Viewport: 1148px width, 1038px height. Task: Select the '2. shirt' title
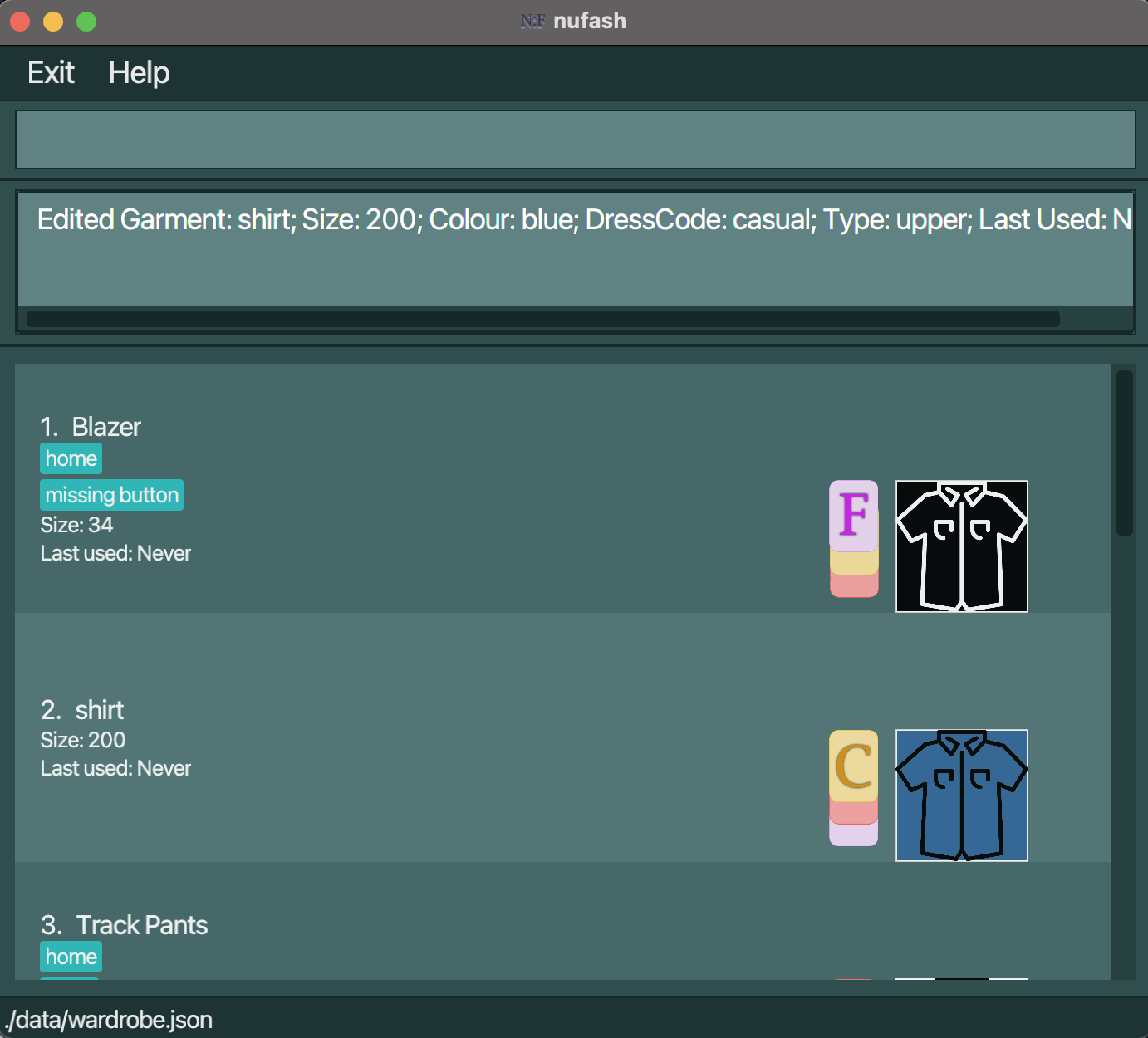tap(82, 710)
